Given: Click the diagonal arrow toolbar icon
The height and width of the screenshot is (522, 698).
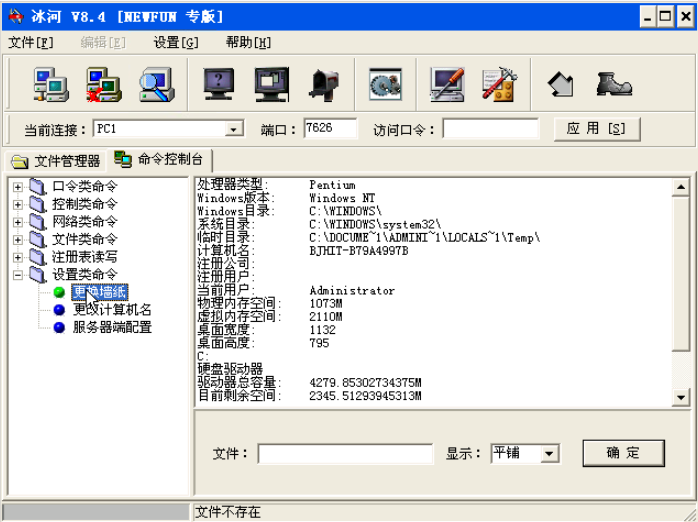Looking at the screenshot, I should [561, 85].
